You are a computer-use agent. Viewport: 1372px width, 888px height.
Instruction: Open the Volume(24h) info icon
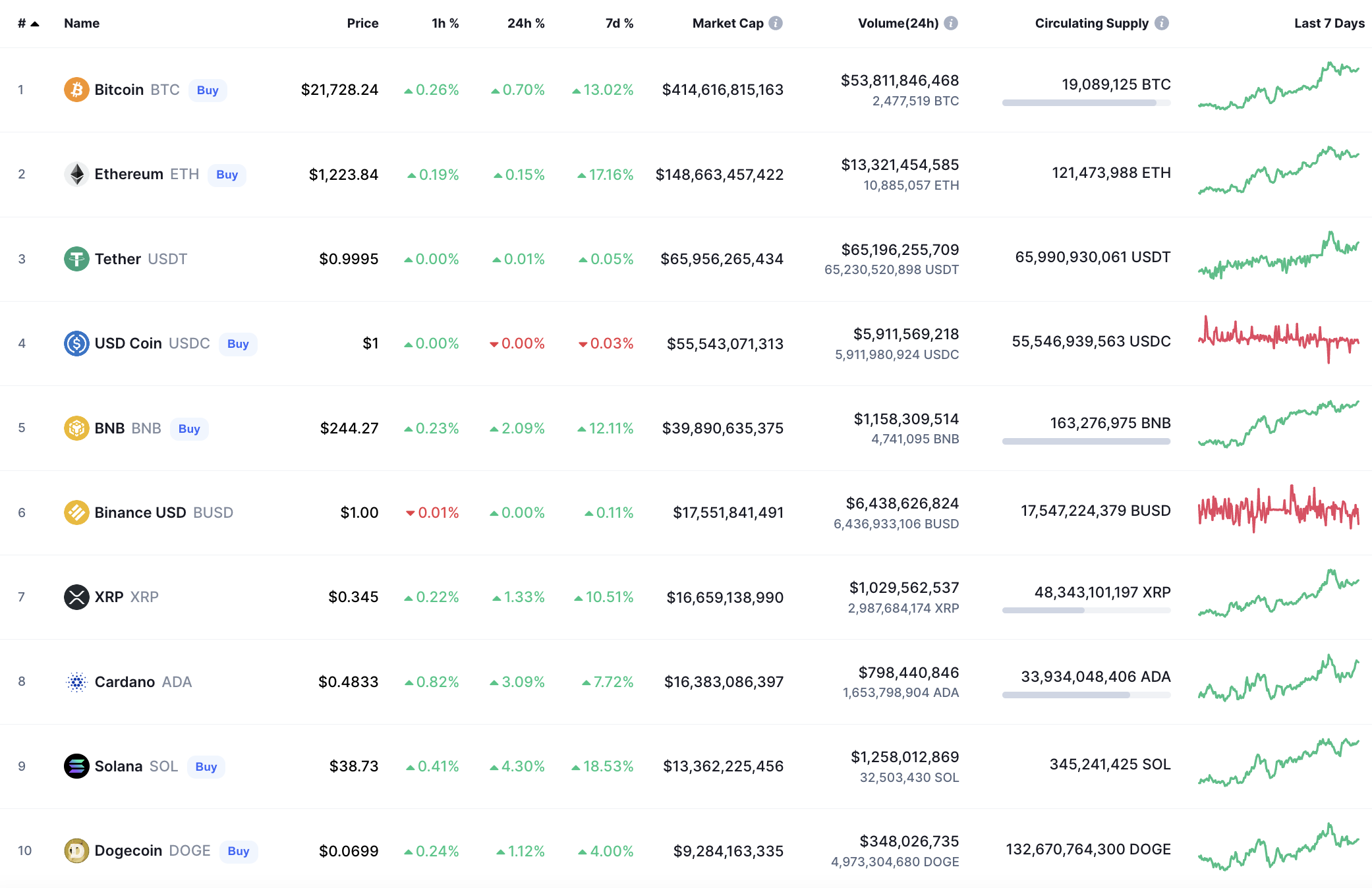[951, 23]
